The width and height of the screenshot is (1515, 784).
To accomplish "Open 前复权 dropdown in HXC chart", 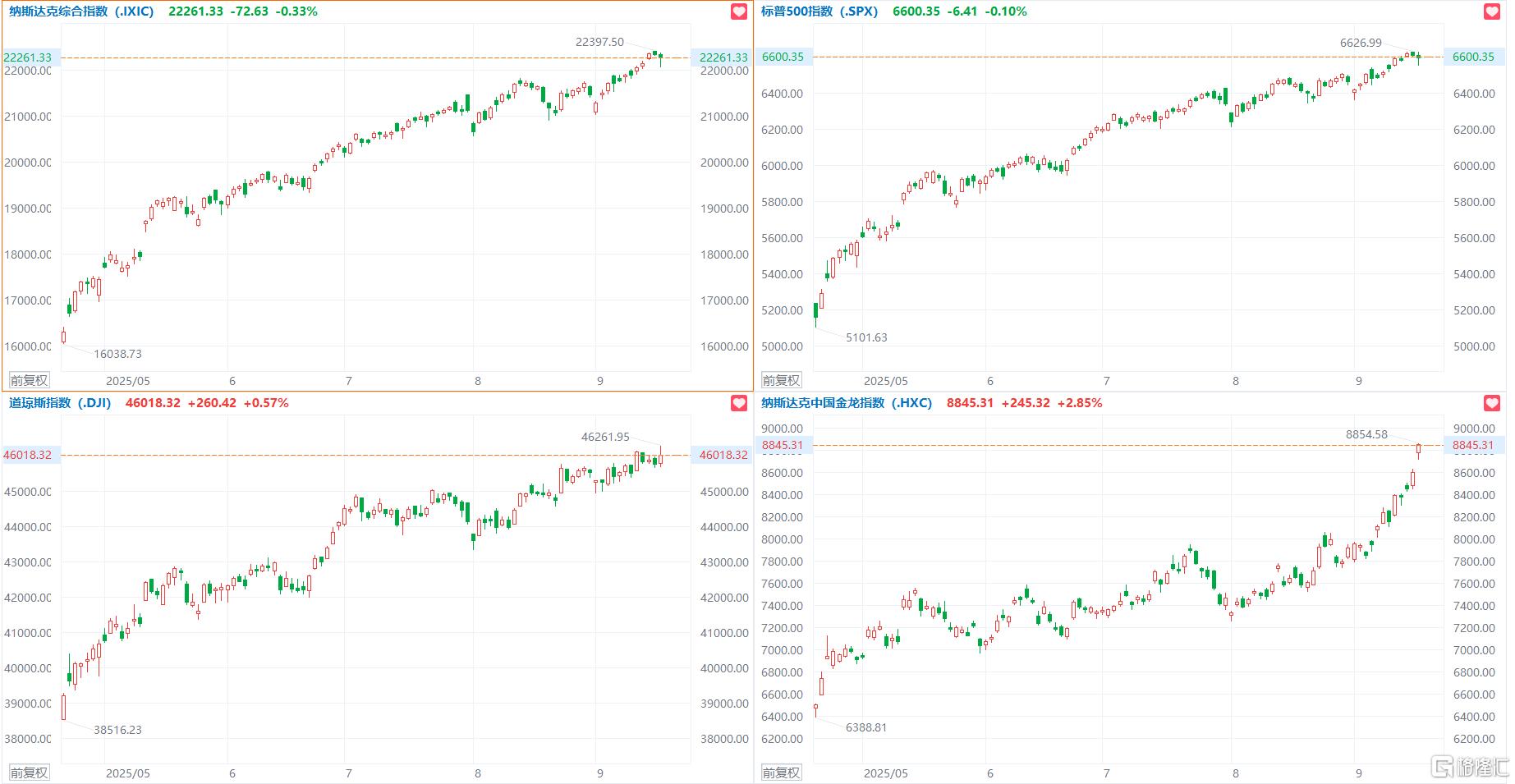I will pos(781,773).
